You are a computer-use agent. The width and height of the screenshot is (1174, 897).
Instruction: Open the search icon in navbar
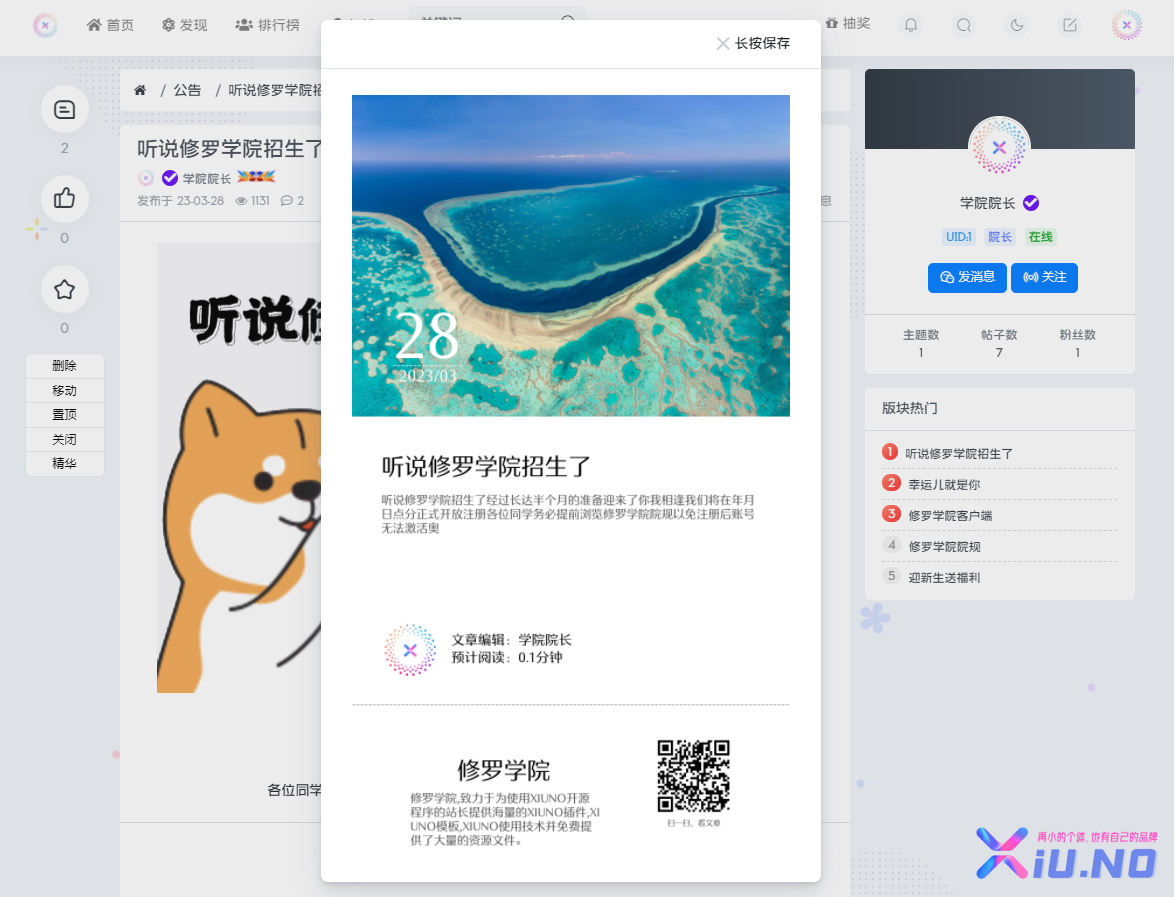(x=964, y=25)
